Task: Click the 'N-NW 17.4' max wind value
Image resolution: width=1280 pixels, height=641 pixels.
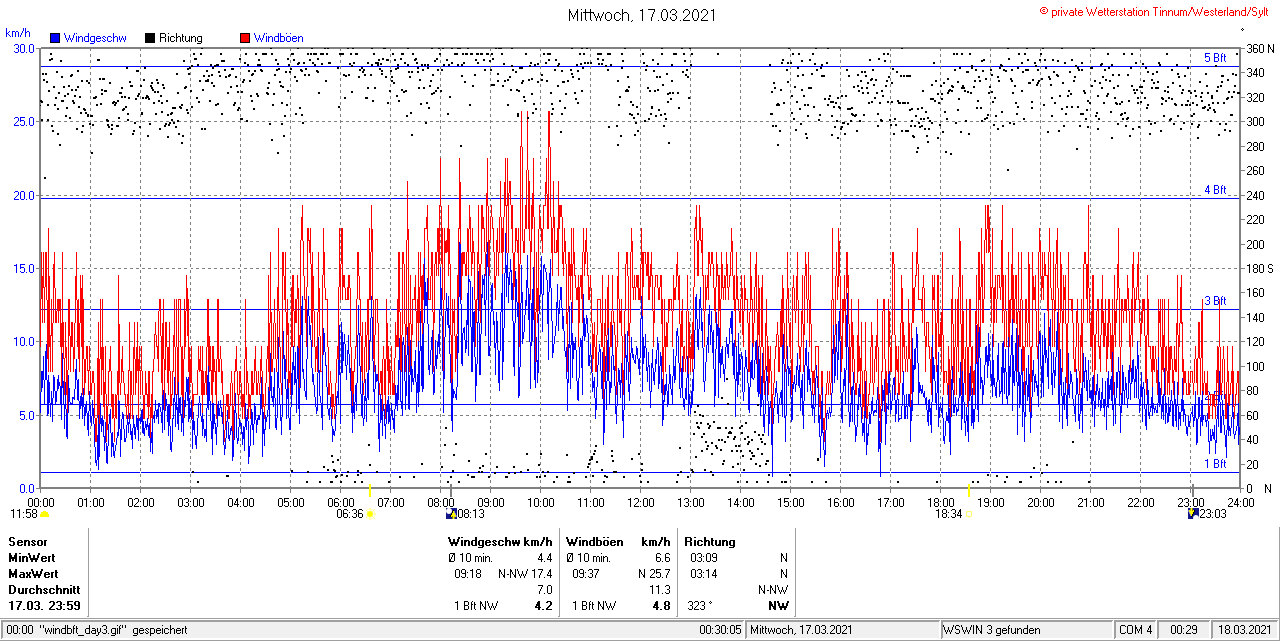Action: tap(526, 574)
